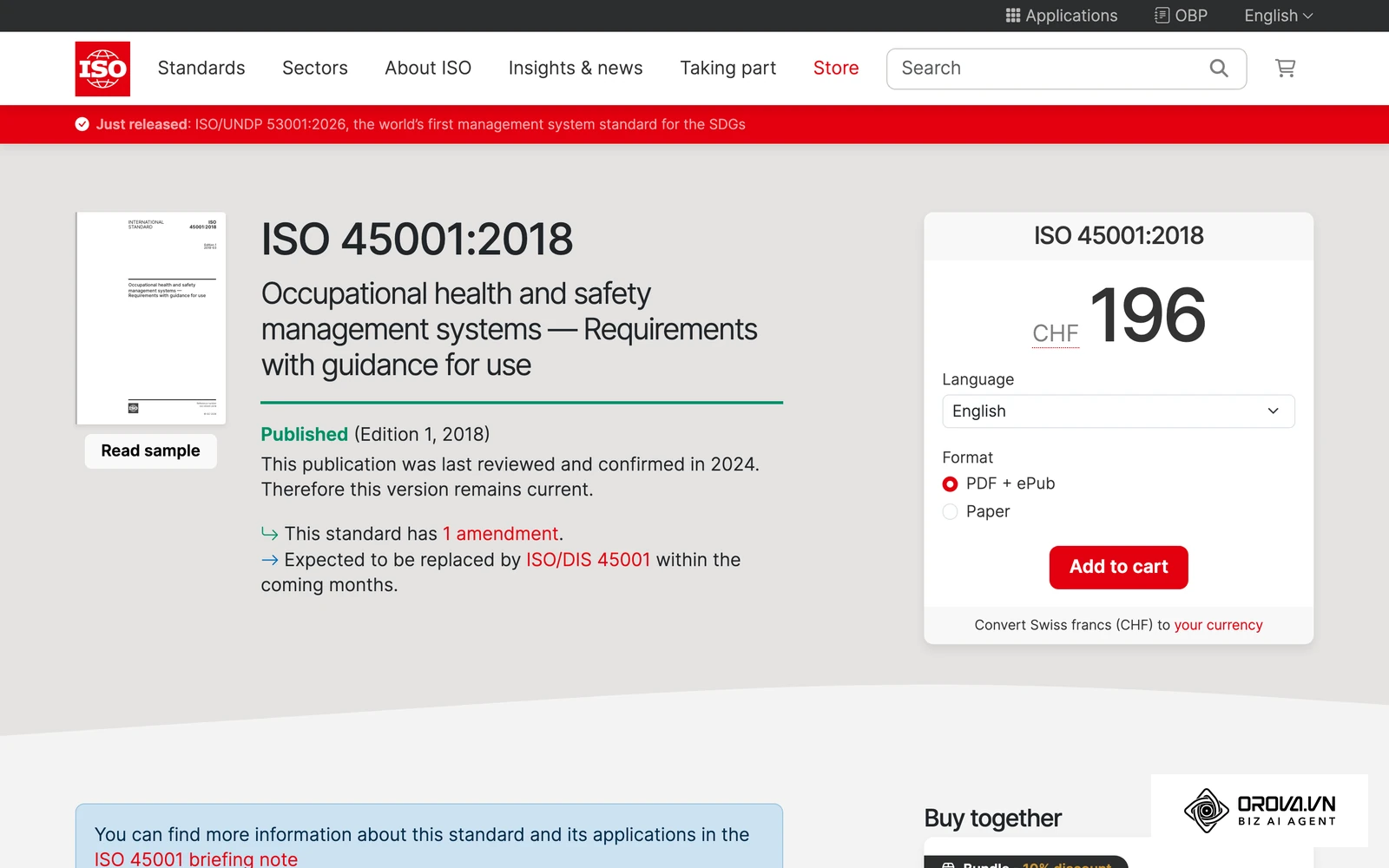Follow the ISO/DIS 45001 link
The width and height of the screenshot is (1389, 868).
pos(588,560)
